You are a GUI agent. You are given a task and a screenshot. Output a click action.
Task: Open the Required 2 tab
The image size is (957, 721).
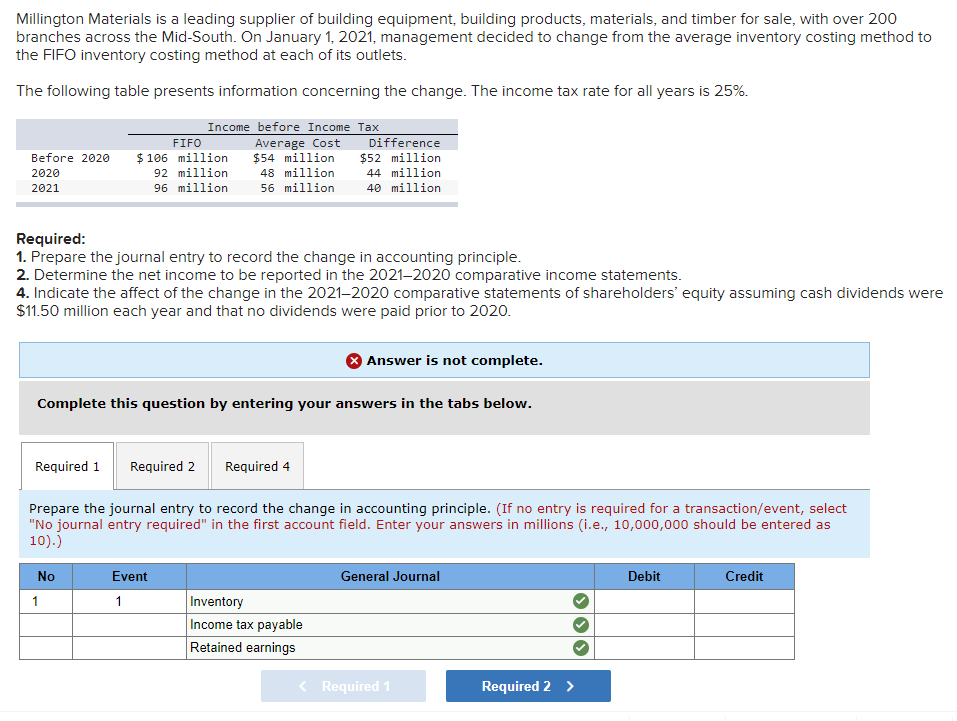coord(162,466)
